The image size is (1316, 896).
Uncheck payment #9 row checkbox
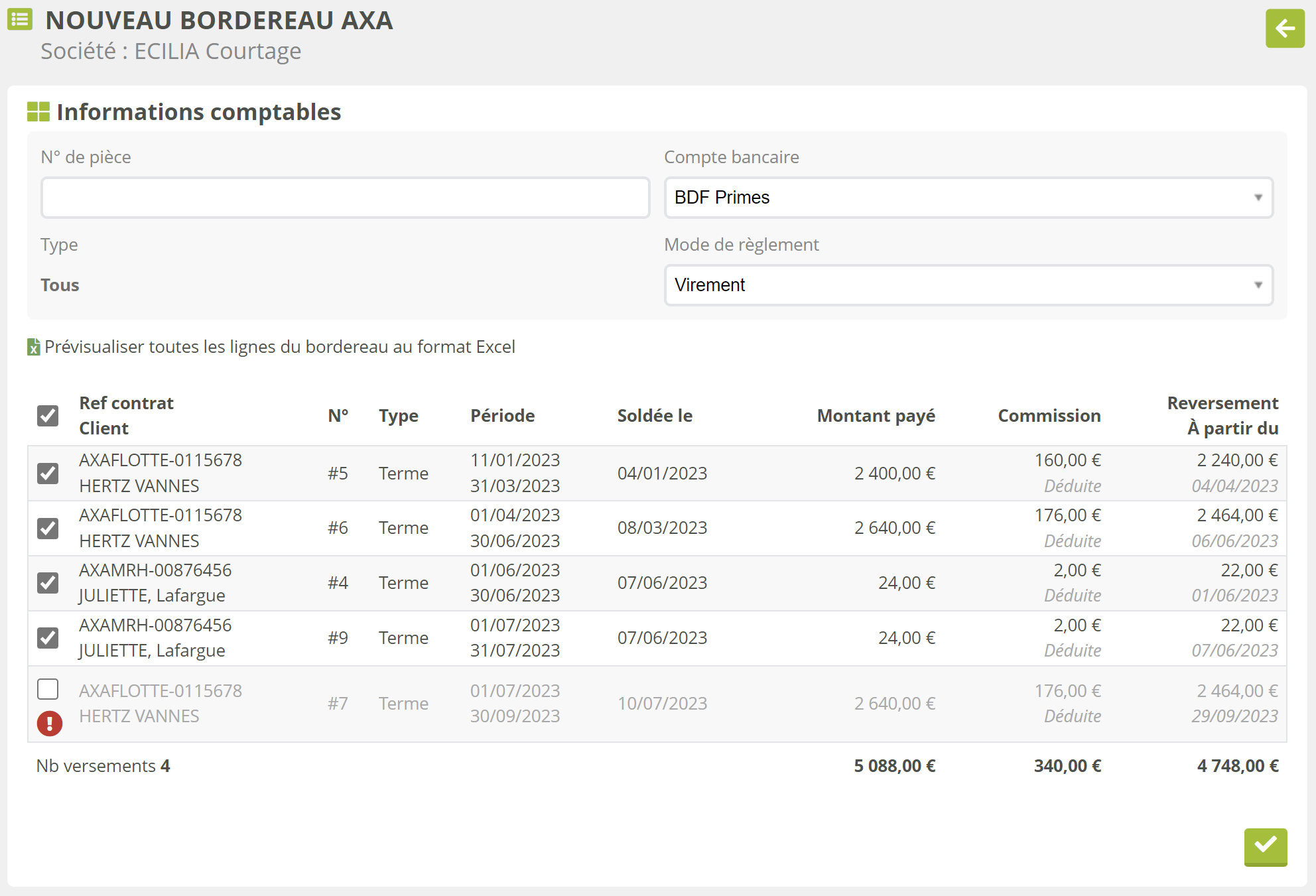coord(48,638)
